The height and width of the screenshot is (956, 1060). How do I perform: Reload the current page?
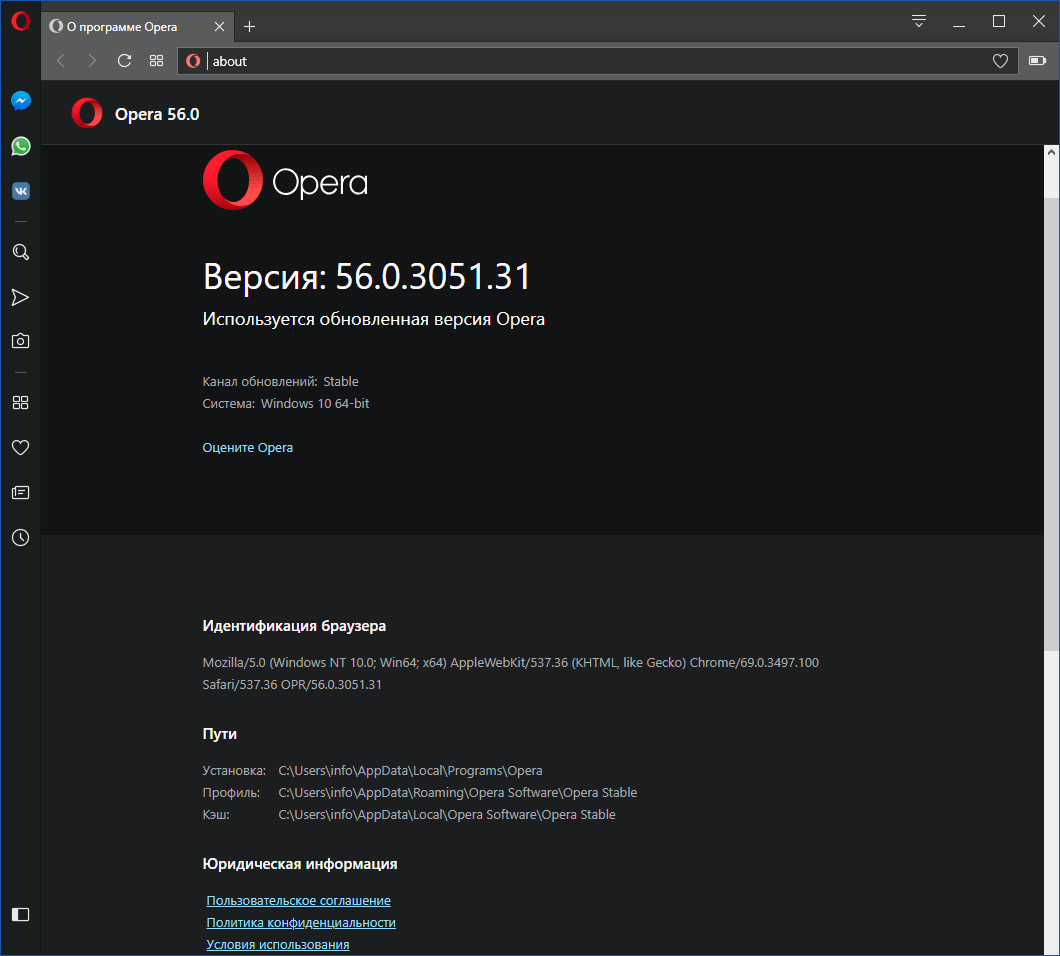tap(124, 61)
